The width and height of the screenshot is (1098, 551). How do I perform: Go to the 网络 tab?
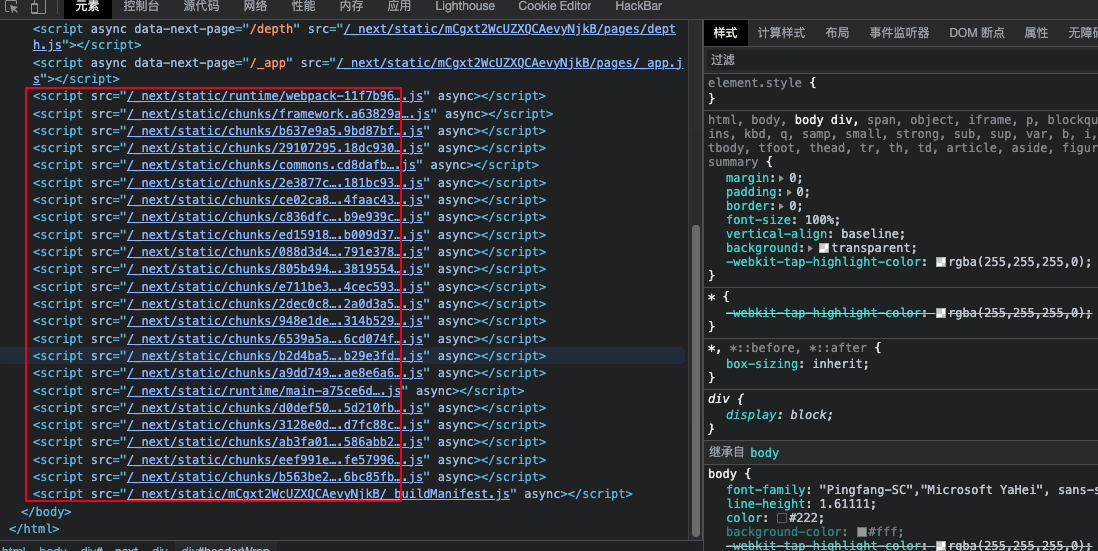click(256, 6)
